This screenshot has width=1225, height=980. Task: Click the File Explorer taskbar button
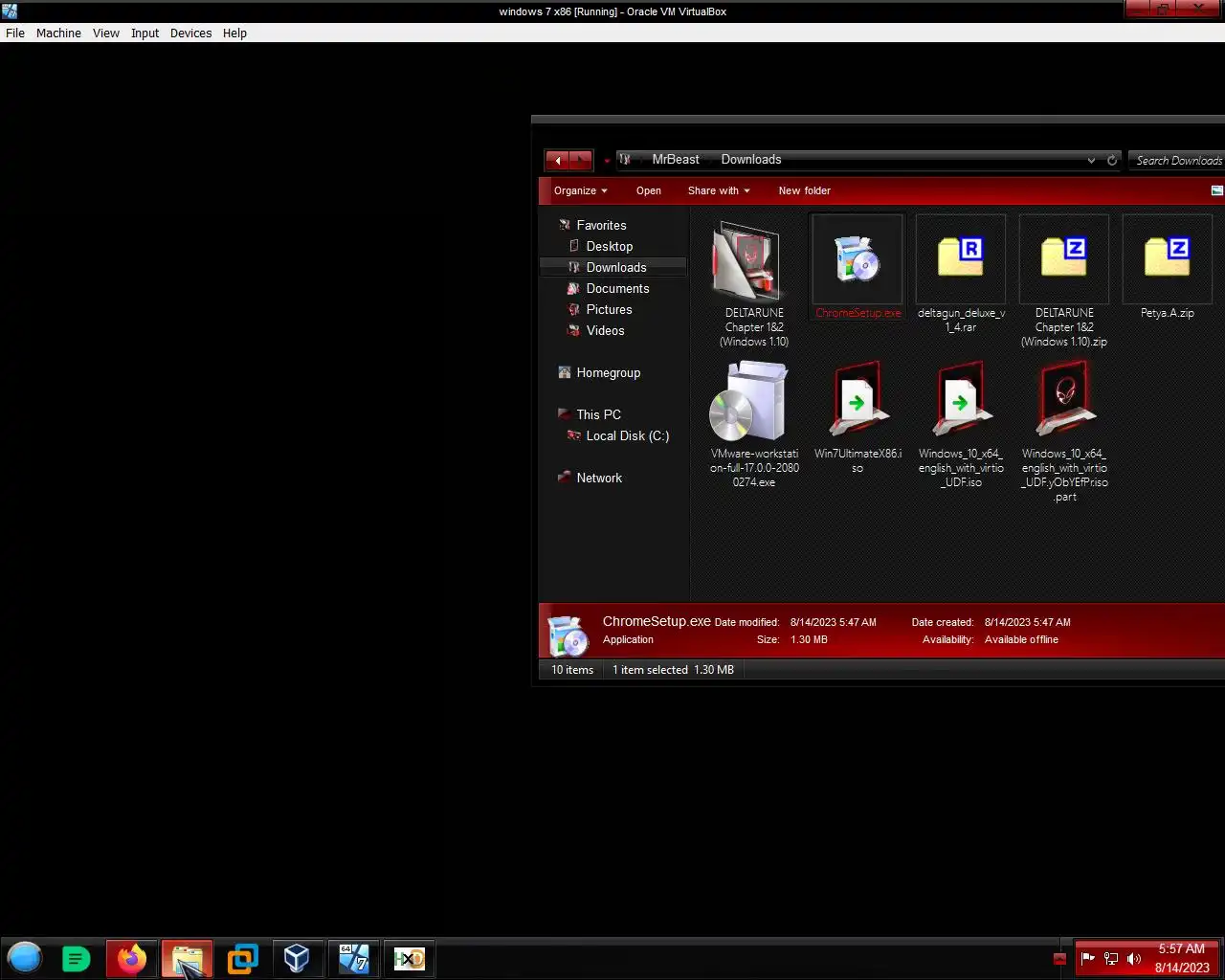pos(187,958)
